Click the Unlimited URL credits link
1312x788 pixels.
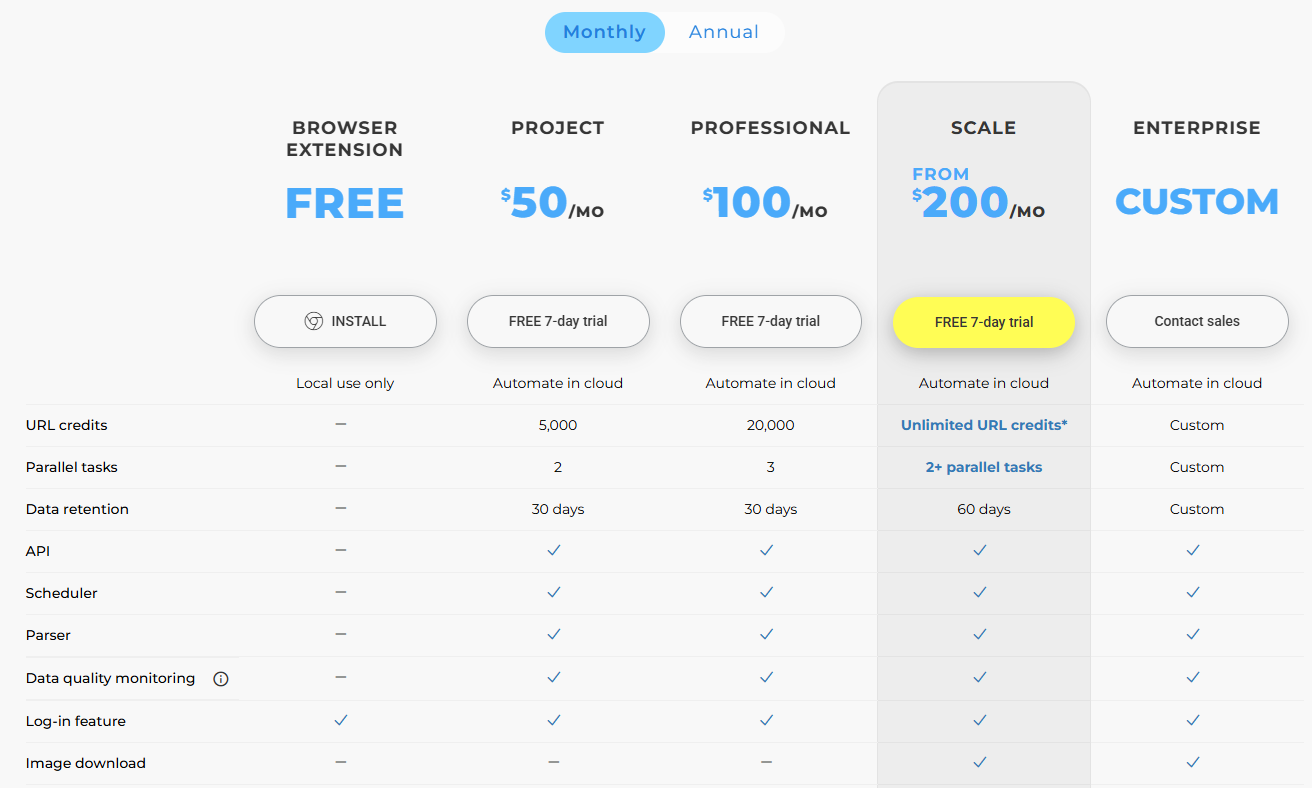click(983, 424)
